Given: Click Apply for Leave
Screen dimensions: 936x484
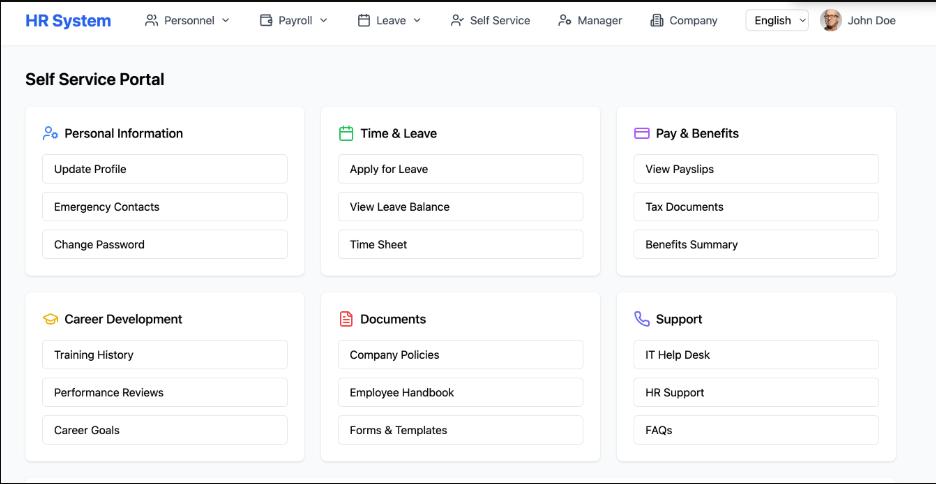Looking at the screenshot, I should [x=461, y=169].
